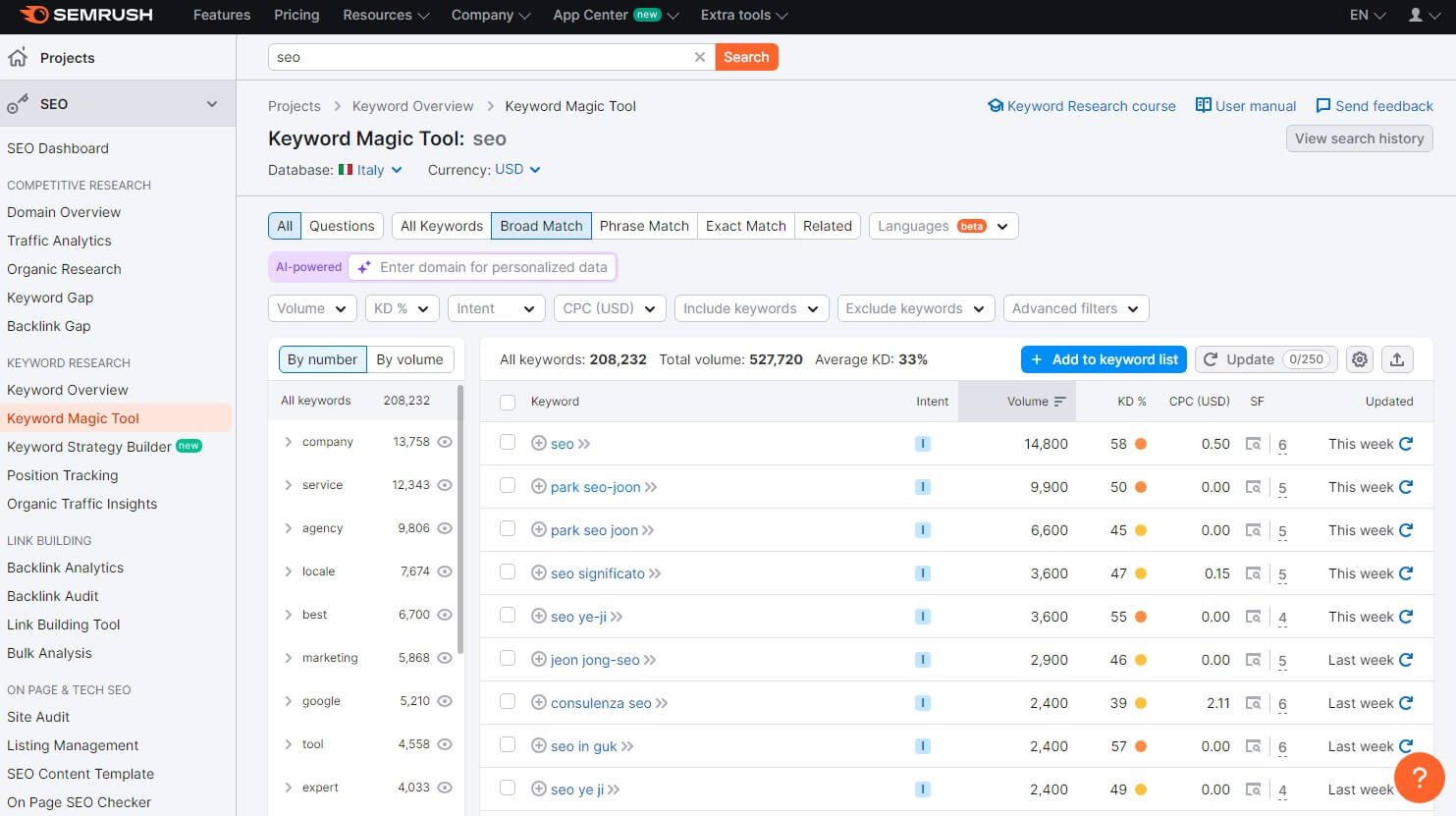Click the AI sparkle icon in domain field
The image size is (1456, 816).
(x=364, y=267)
